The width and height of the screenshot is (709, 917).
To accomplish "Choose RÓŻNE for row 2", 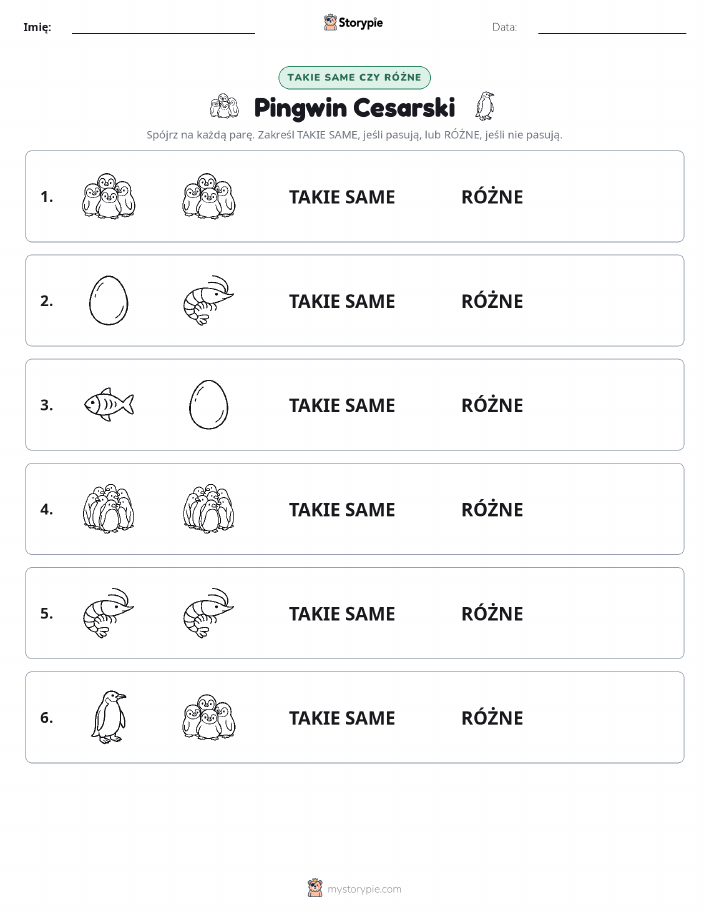I will point(492,301).
